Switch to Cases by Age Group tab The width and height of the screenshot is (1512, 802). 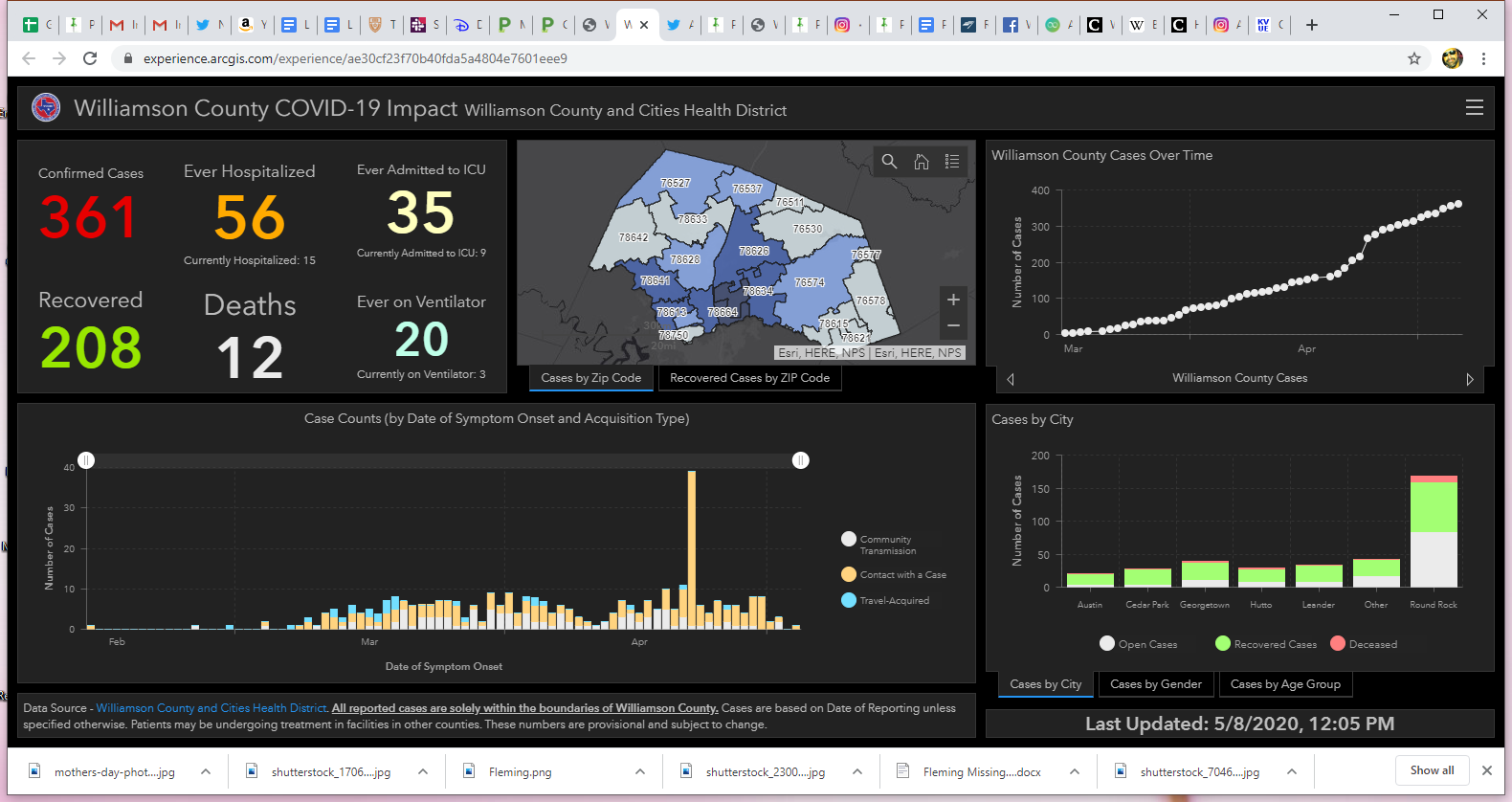coord(1284,684)
